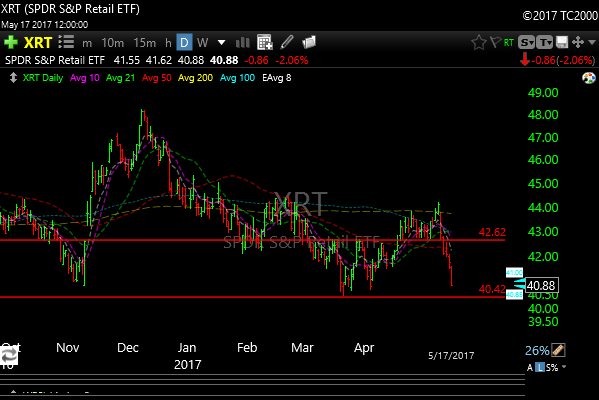Screen dimensions: 599x400
Task: Open the top-right gray triangle menu
Action: (592, 42)
